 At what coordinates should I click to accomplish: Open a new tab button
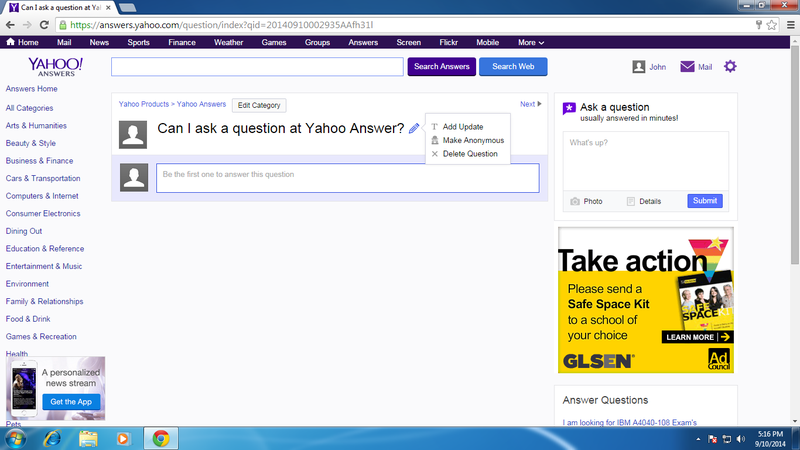127,7
